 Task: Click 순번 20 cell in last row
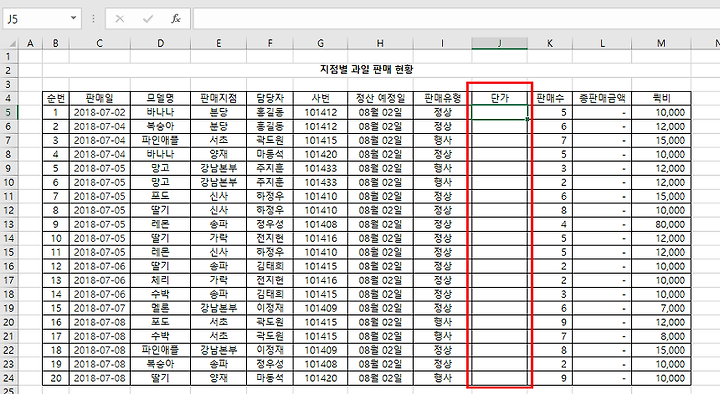point(56,378)
